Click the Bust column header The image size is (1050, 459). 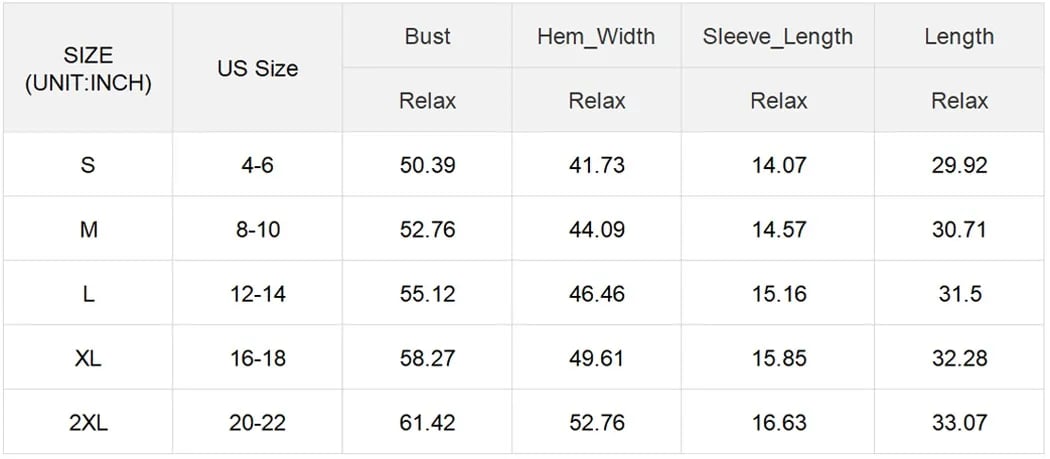point(427,37)
